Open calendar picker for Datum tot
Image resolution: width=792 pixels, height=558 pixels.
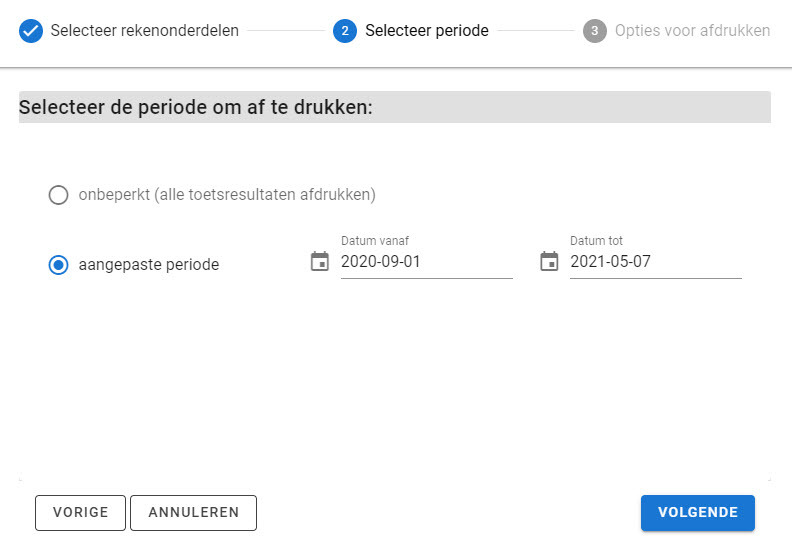549,262
